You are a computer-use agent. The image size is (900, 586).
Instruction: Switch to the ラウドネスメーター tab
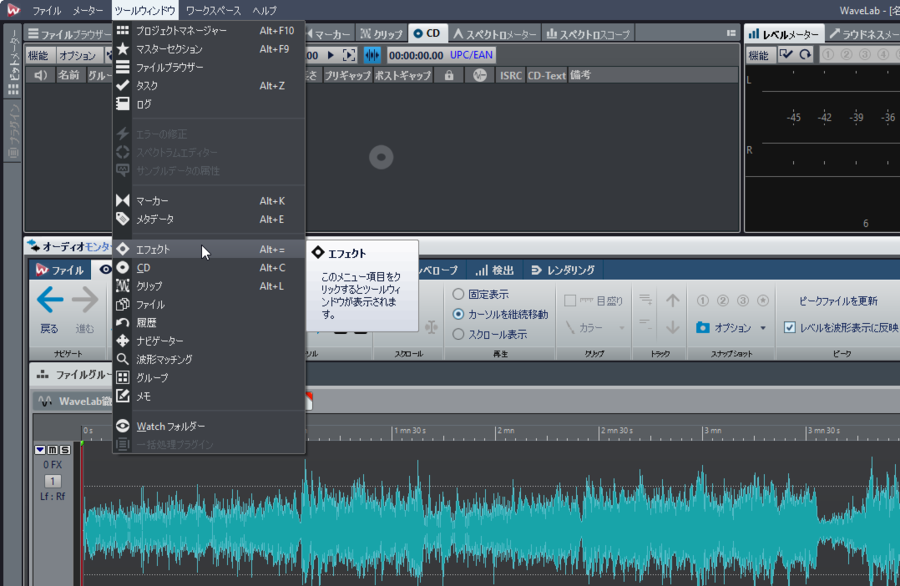click(864, 34)
